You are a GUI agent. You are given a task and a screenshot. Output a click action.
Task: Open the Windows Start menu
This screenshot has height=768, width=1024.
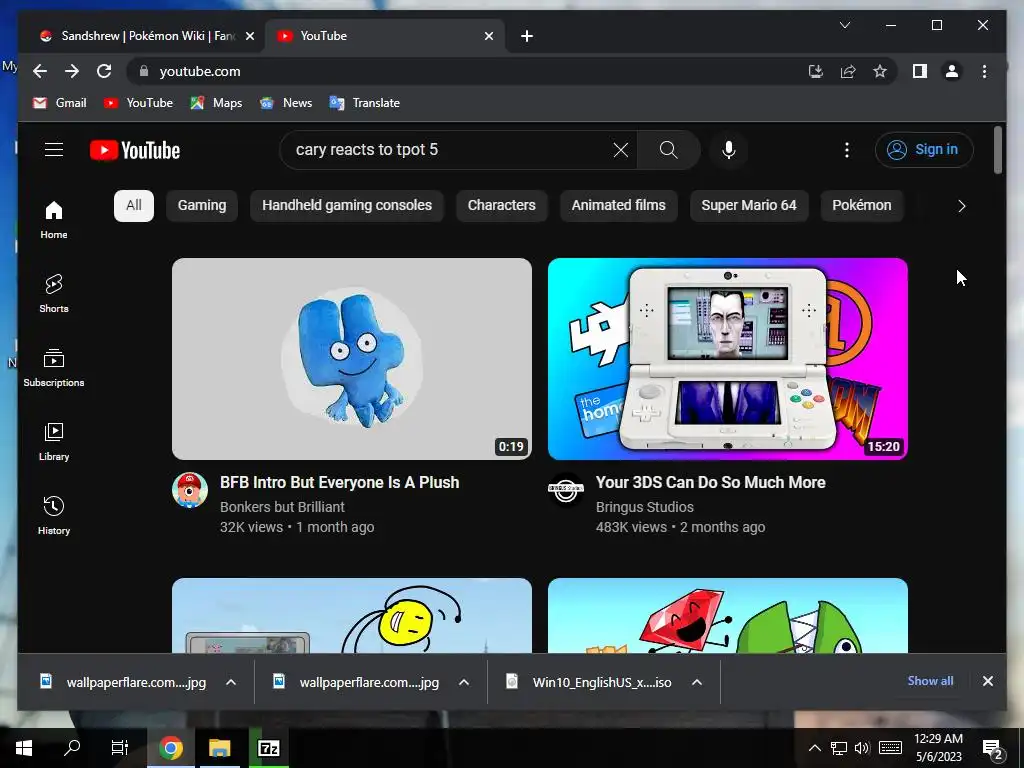click(24, 748)
